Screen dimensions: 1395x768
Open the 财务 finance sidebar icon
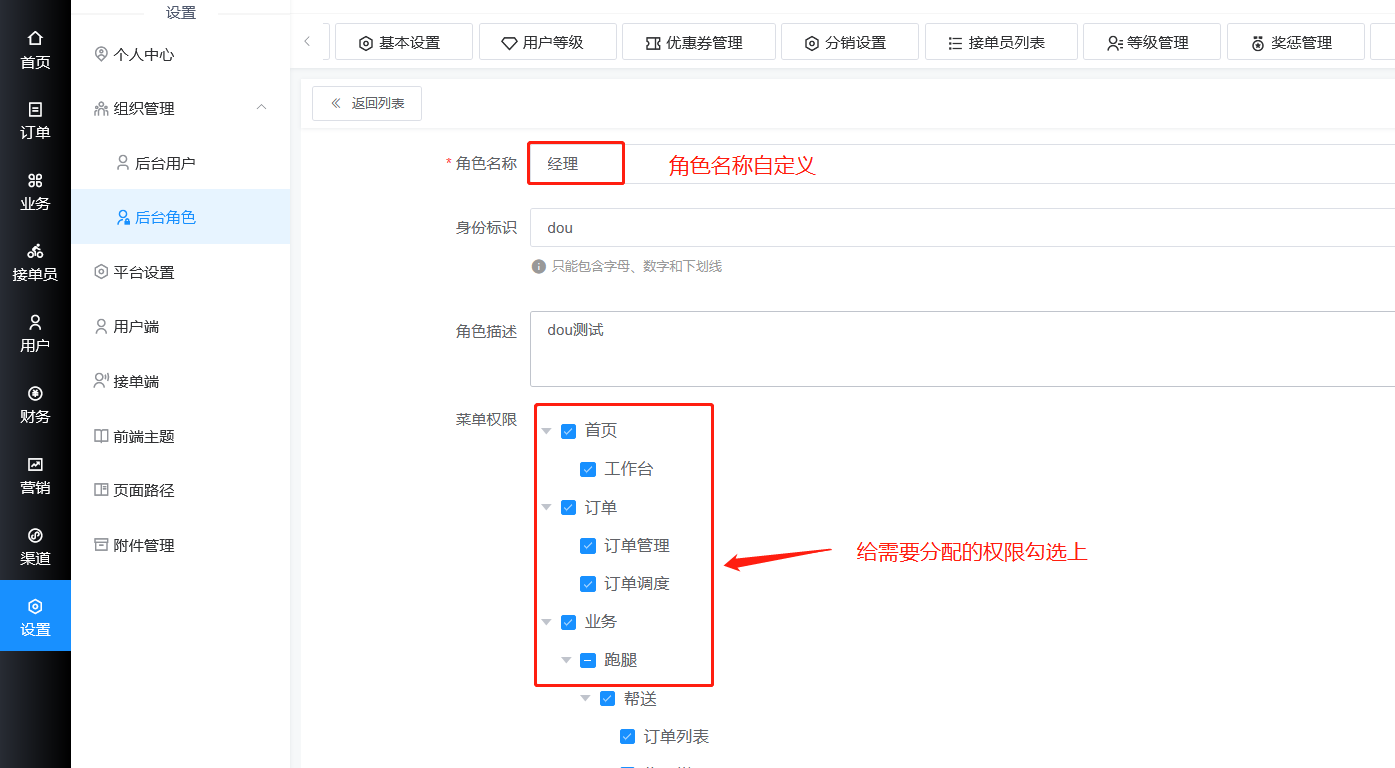pos(35,393)
